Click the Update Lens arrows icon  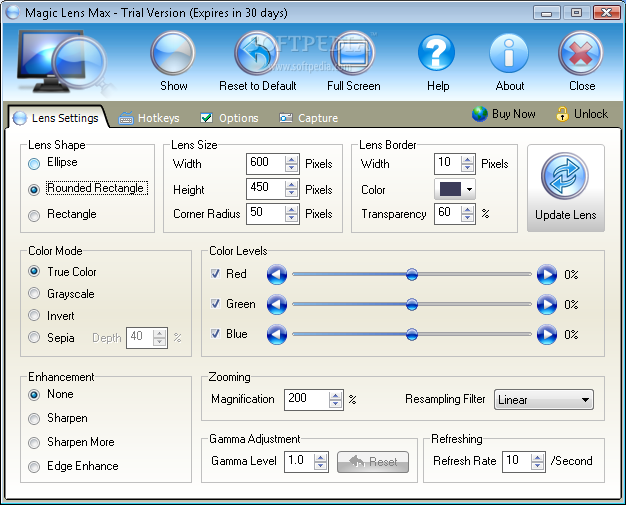(565, 176)
